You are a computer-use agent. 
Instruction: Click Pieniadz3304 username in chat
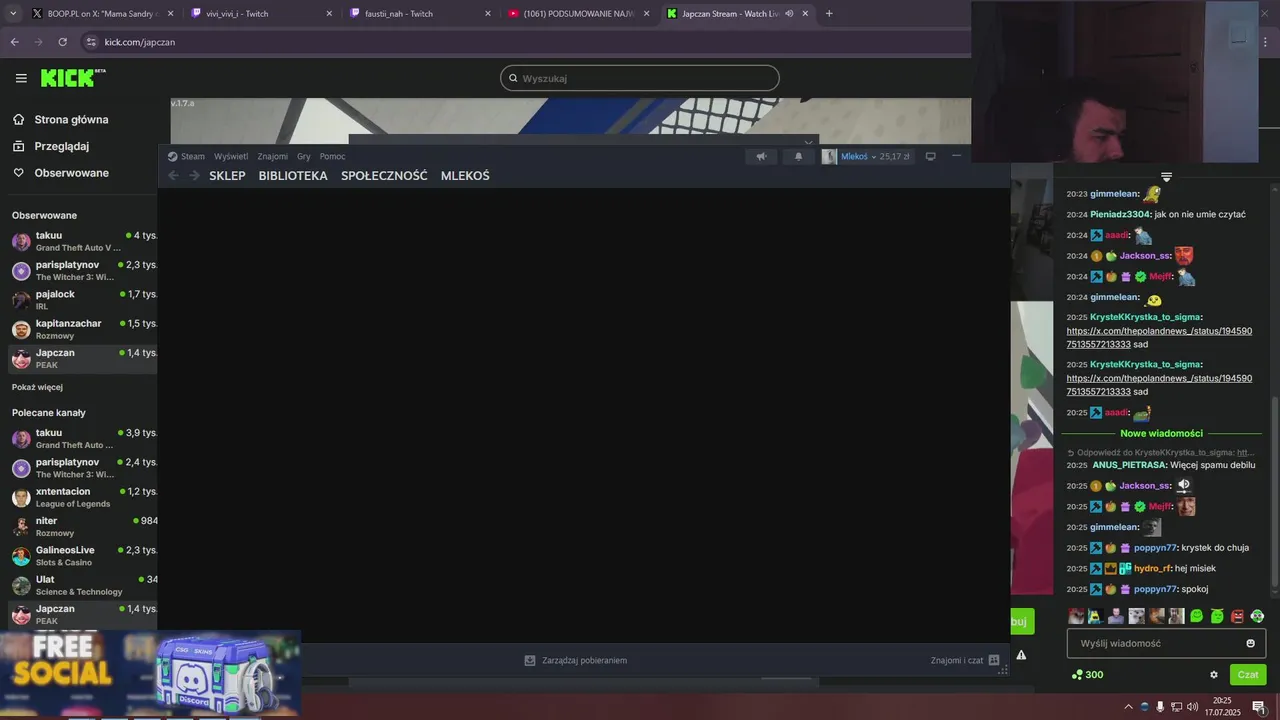[1119, 214]
